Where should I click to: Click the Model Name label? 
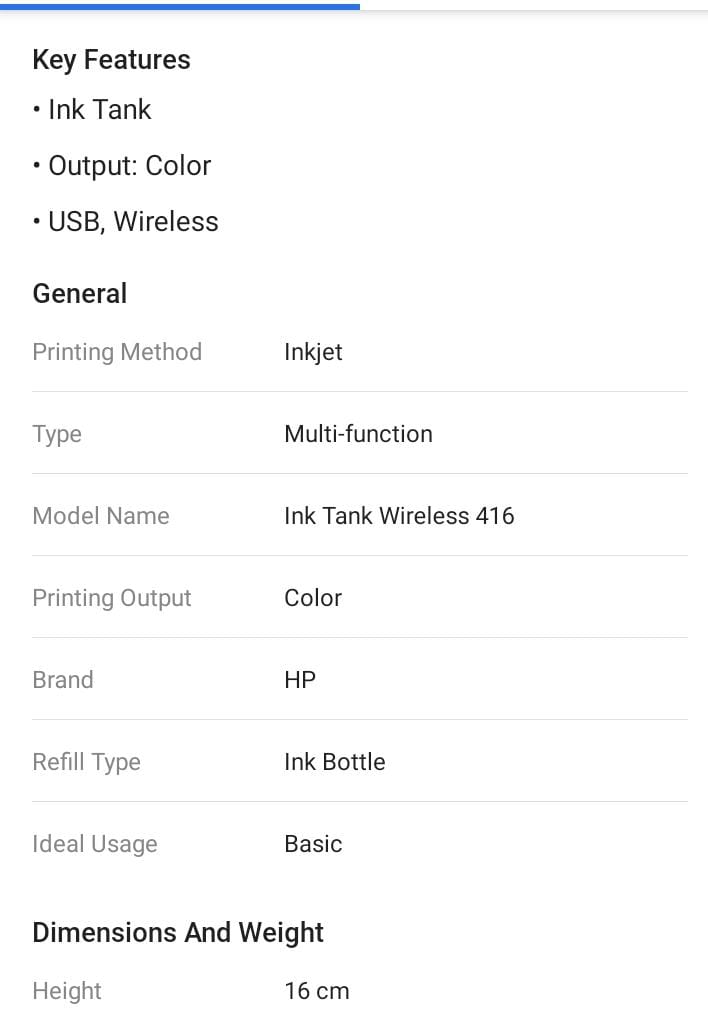(101, 516)
